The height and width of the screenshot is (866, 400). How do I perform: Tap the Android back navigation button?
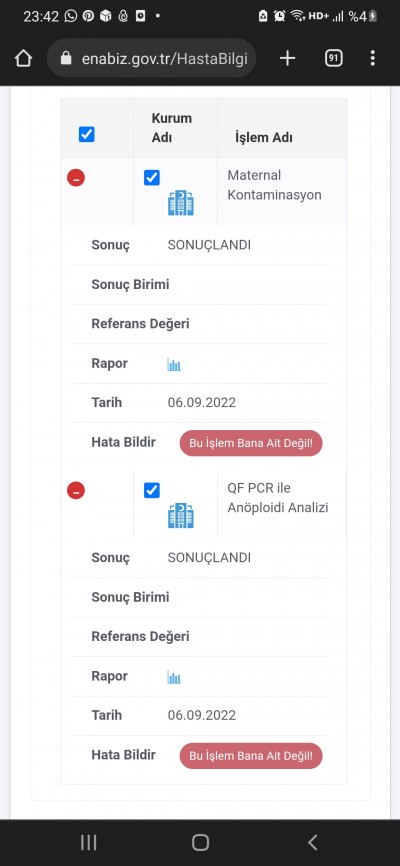[x=312, y=842]
